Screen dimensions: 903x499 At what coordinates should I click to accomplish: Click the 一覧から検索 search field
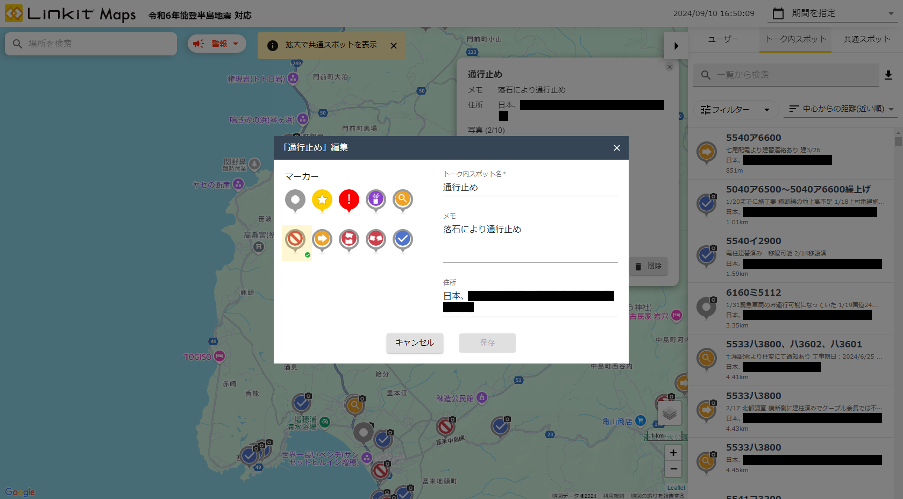787,75
